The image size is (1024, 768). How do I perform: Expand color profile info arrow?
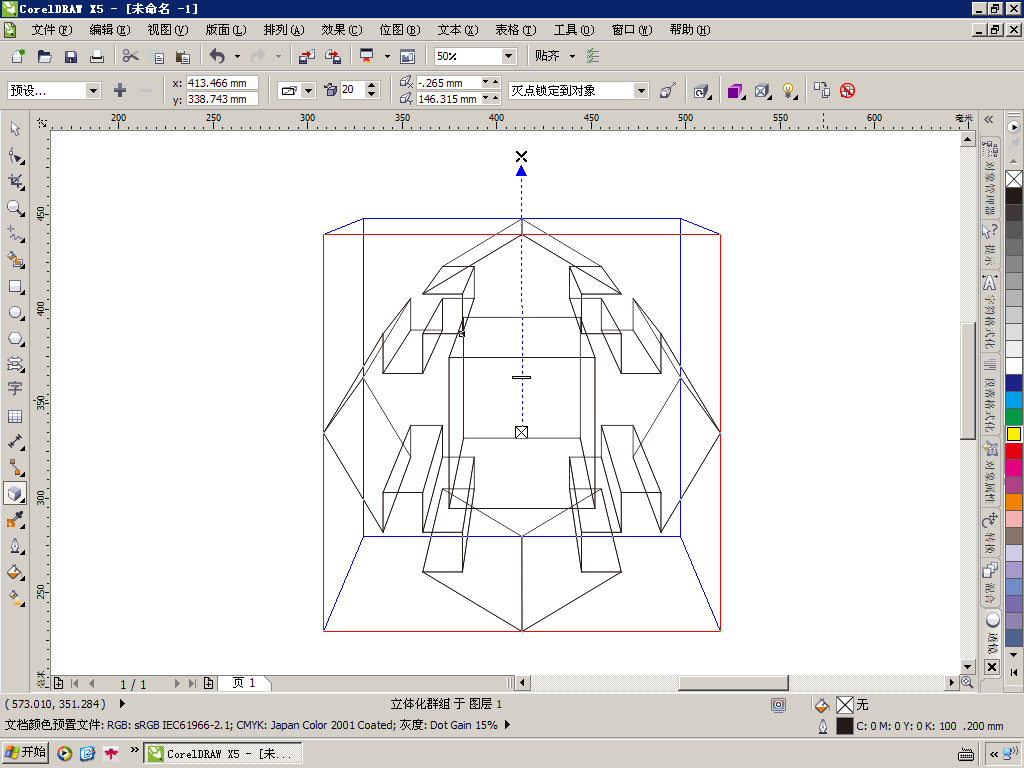507,725
